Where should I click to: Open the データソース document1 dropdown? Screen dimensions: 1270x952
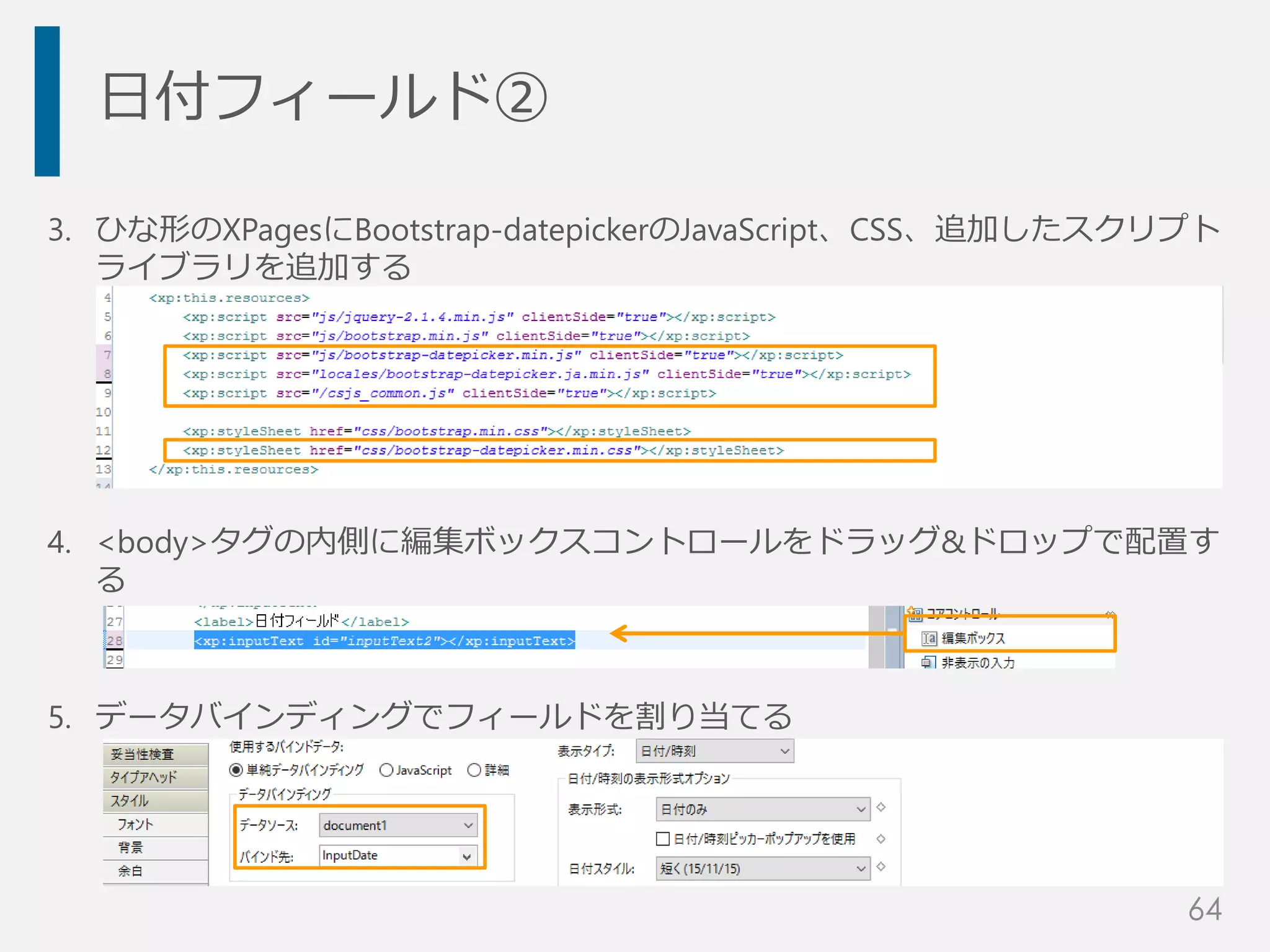pos(398,826)
